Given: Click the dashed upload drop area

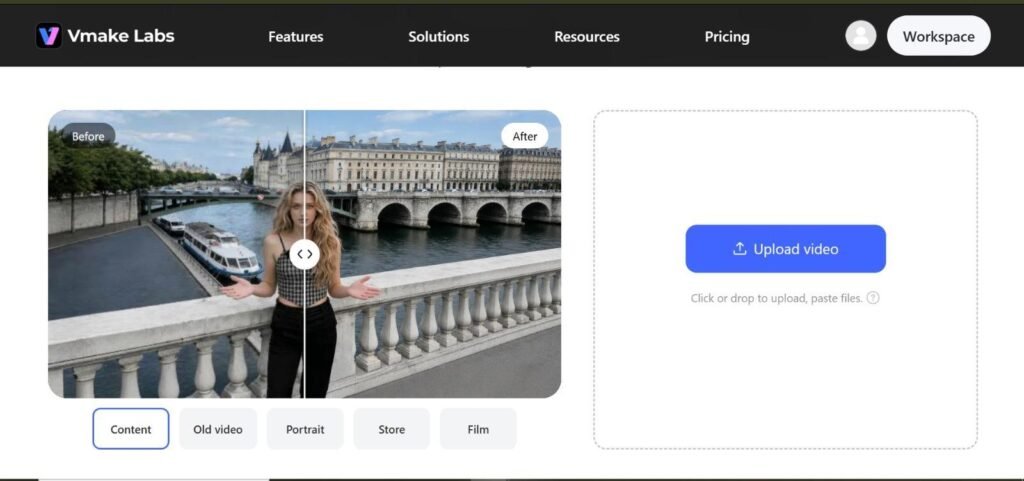Looking at the screenshot, I should [x=786, y=279].
